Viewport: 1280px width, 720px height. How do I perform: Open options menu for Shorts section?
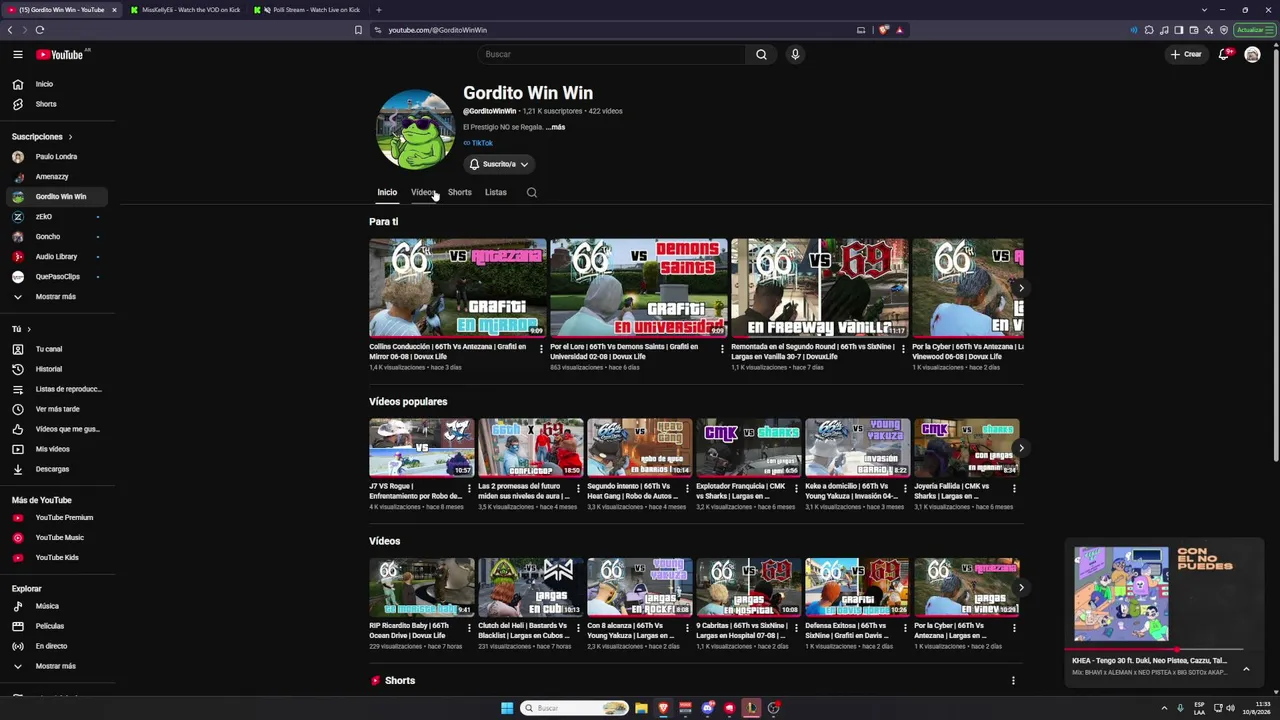click(x=1013, y=681)
